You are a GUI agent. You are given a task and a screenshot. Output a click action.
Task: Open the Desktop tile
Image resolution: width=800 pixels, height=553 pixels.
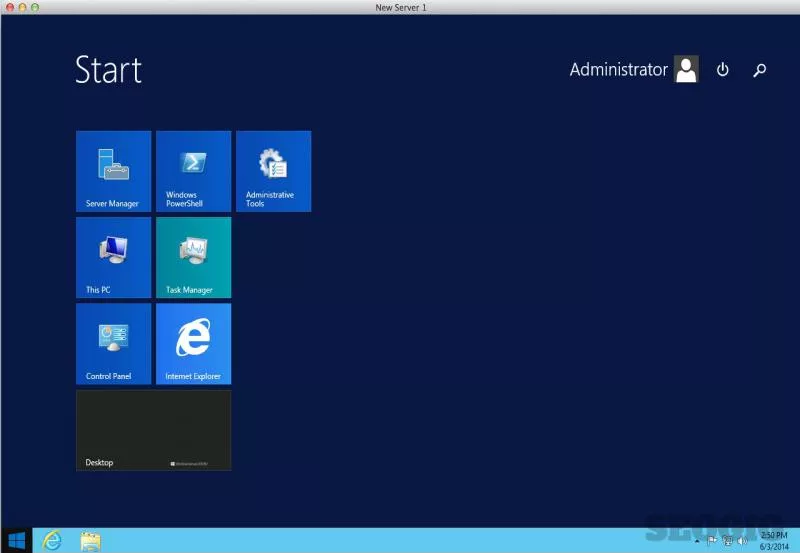click(x=154, y=430)
